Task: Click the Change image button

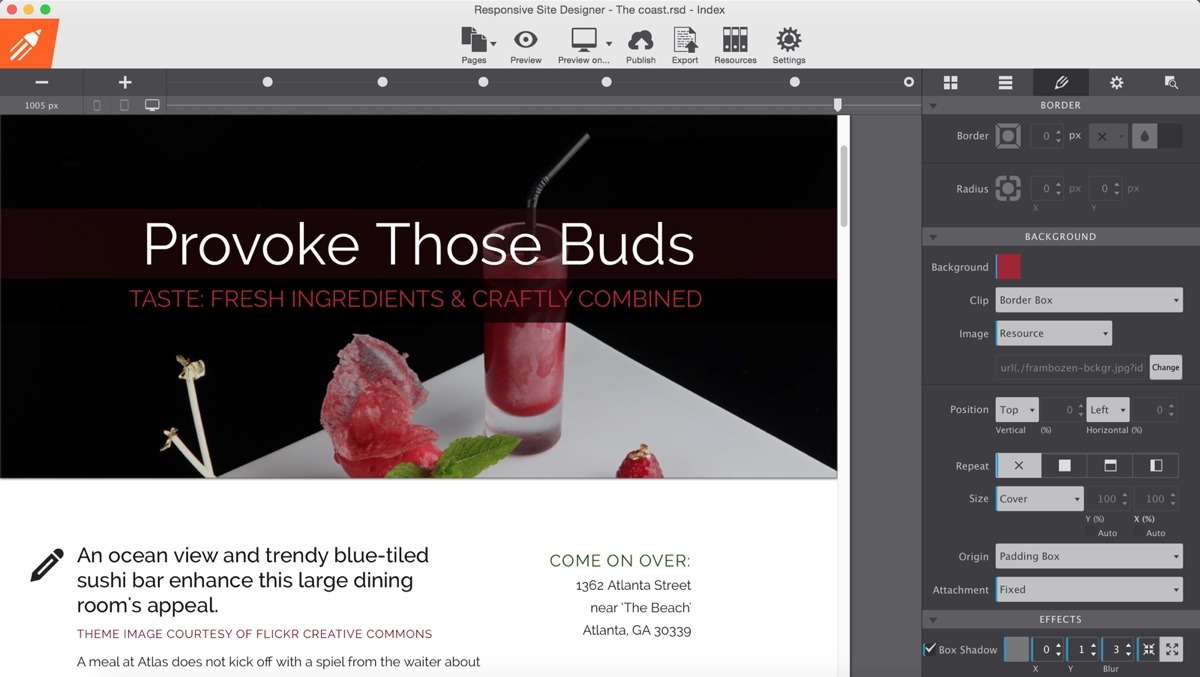Action: tap(1165, 367)
